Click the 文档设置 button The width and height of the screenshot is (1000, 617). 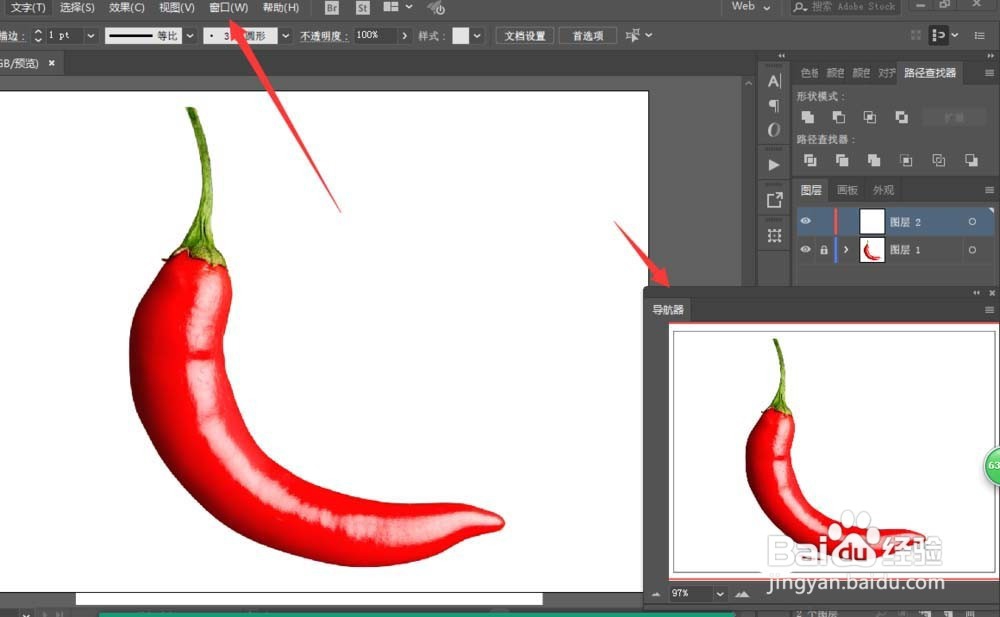click(x=525, y=36)
